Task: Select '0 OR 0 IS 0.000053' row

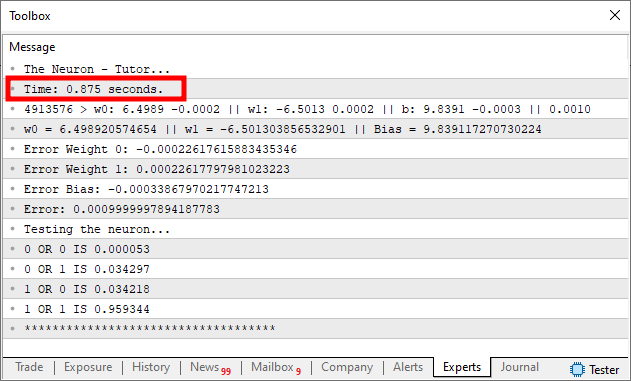Action: click(316, 249)
